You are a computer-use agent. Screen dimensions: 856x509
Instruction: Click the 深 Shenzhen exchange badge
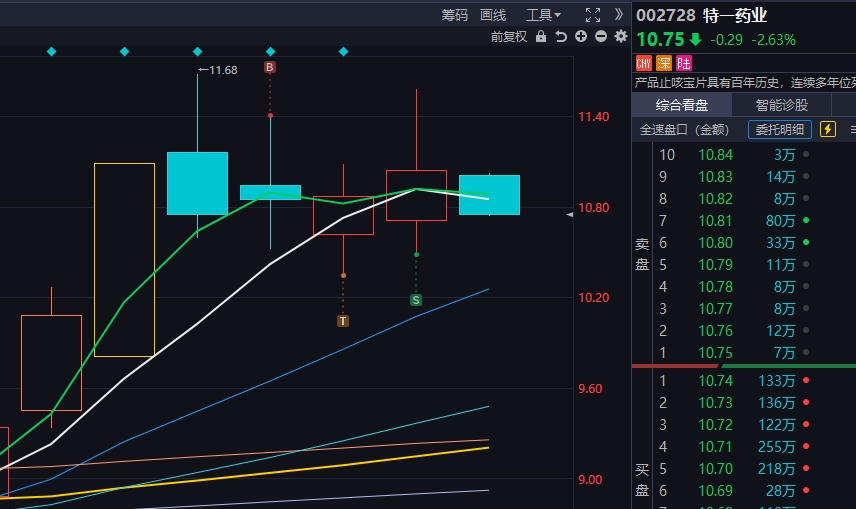[664, 63]
